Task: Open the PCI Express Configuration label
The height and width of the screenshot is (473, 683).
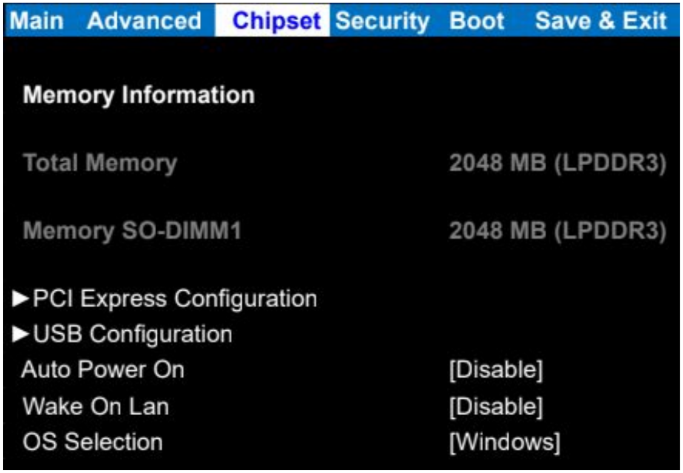Action: coord(175,298)
